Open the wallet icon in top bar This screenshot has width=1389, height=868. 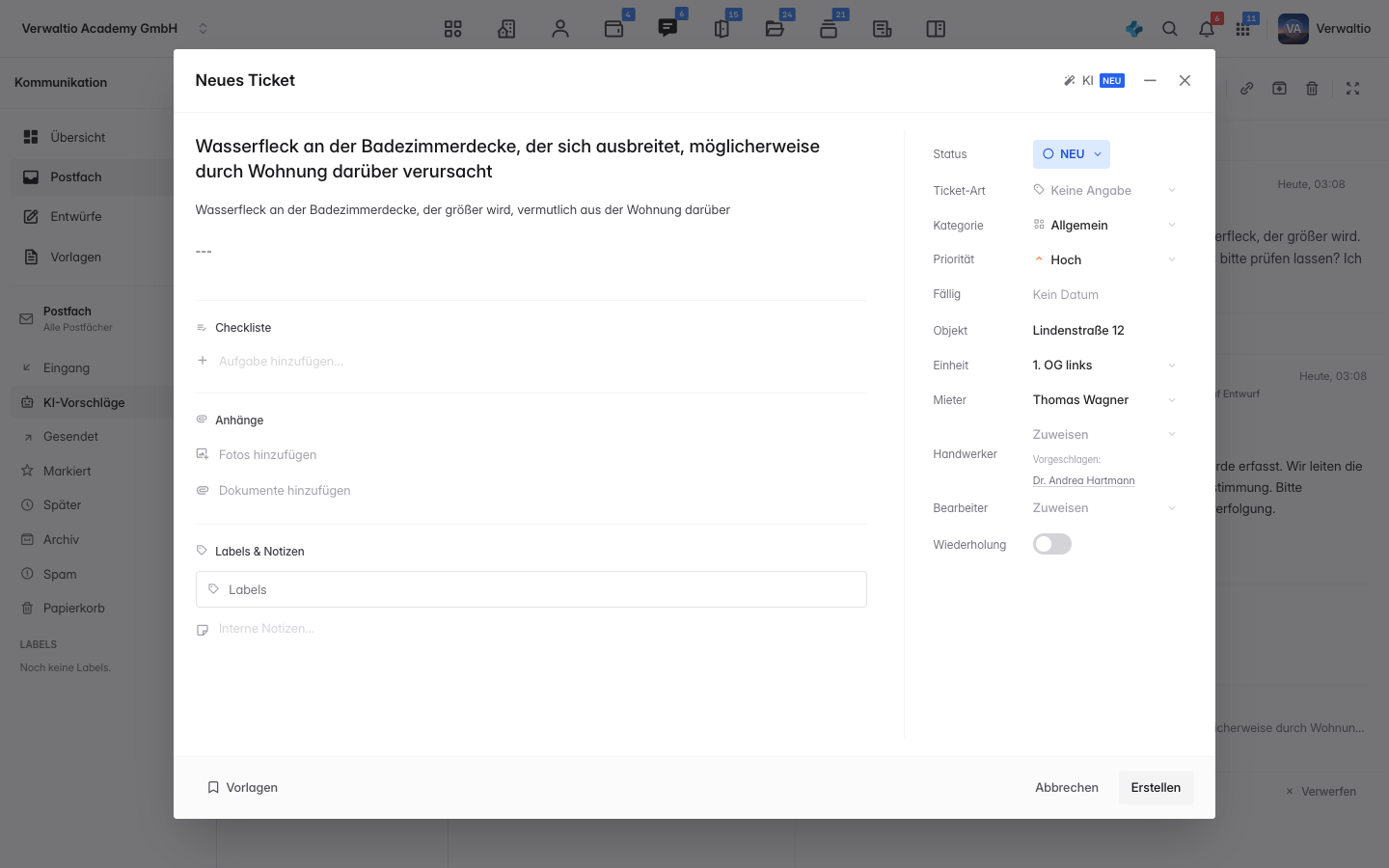(x=613, y=29)
